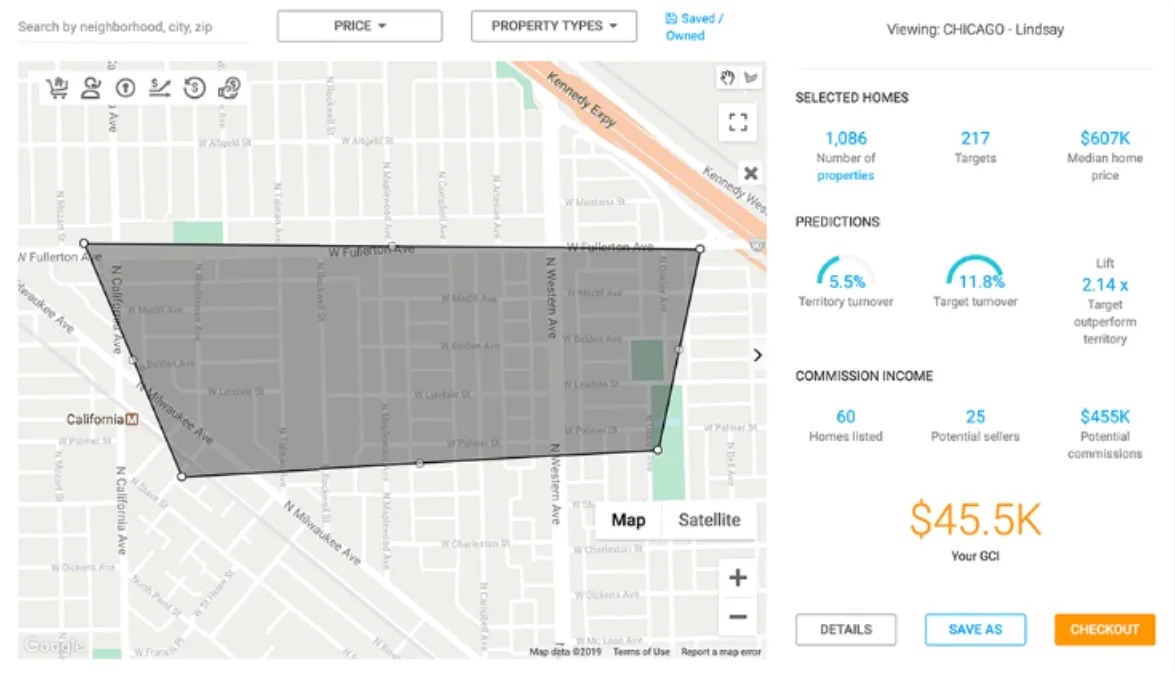Switch to Satellite view
The image size is (1175, 675).
pyautogui.click(x=708, y=520)
